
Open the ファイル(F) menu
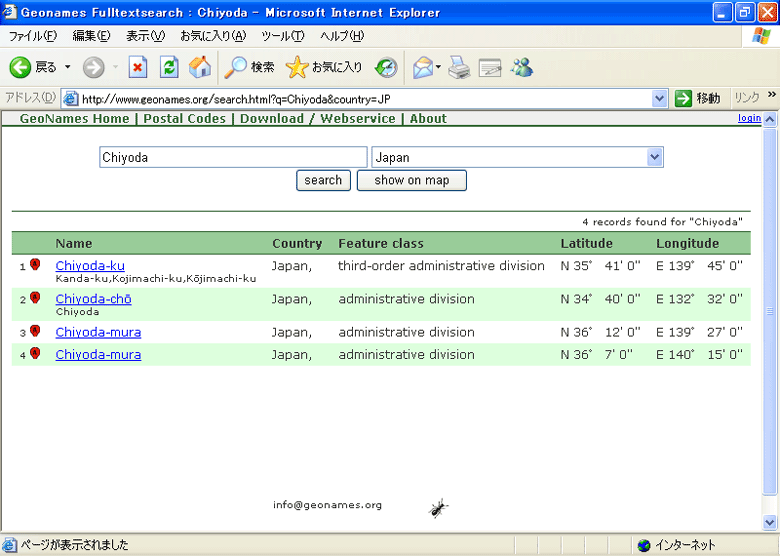(x=33, y=36)
